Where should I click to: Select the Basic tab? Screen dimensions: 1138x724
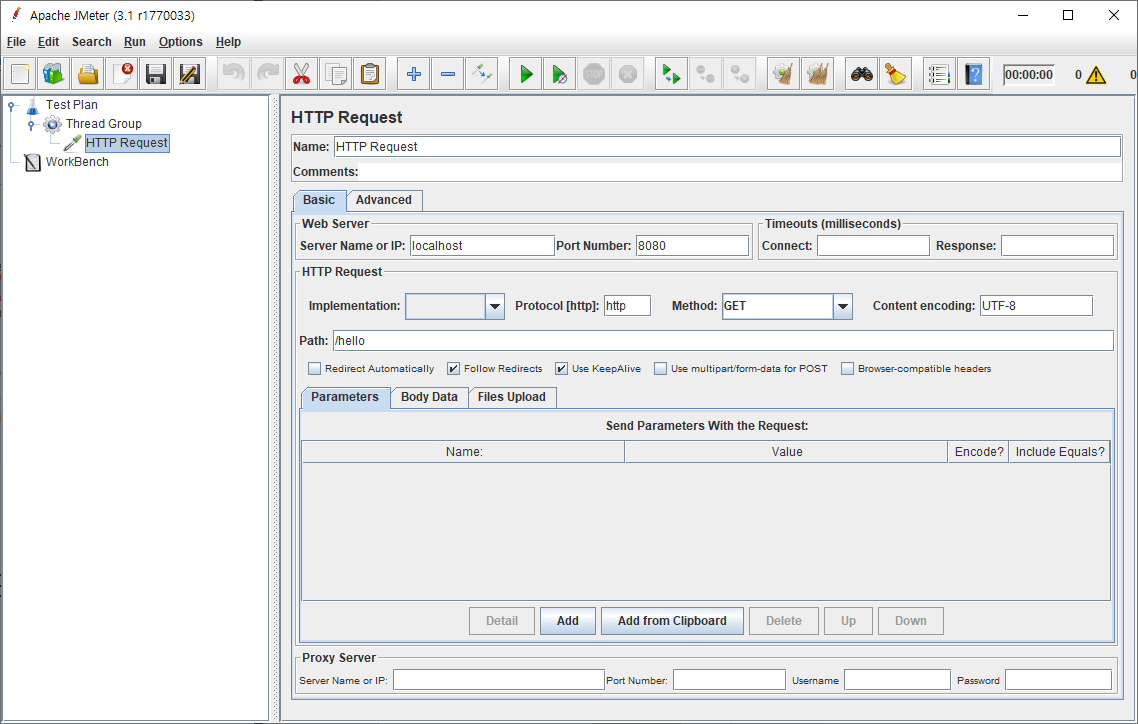point(319,200)
